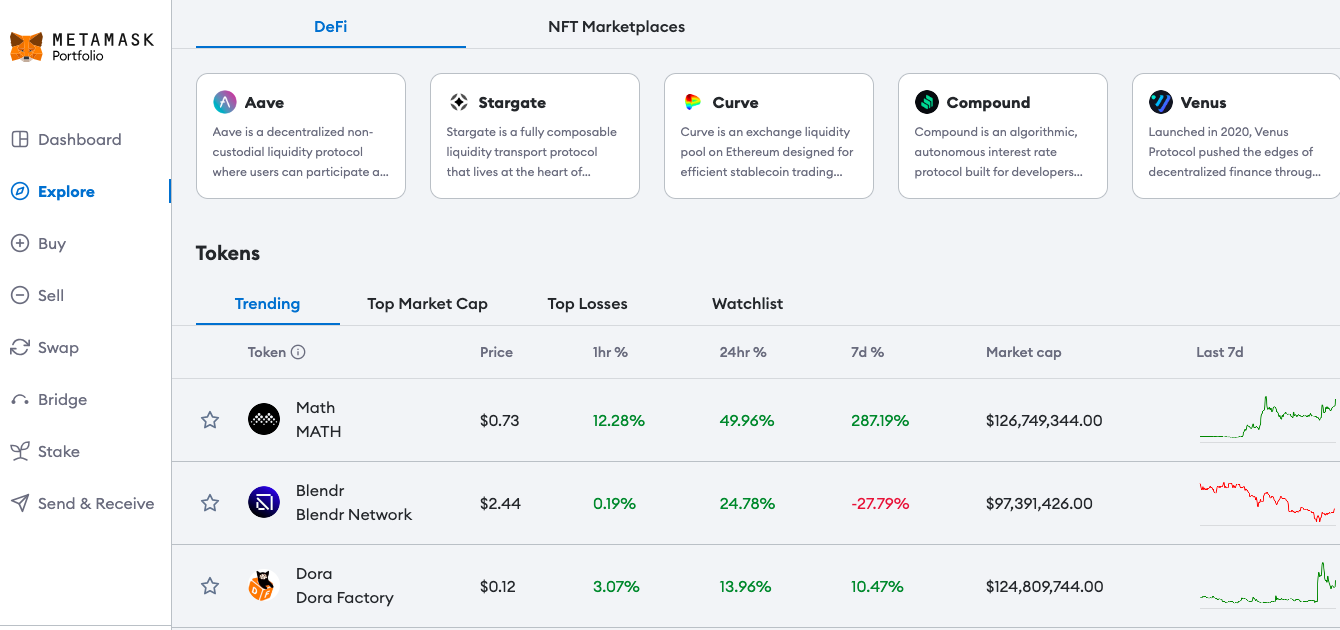
Task: Click the MetaMask fox logo
Action: (26, 47)
